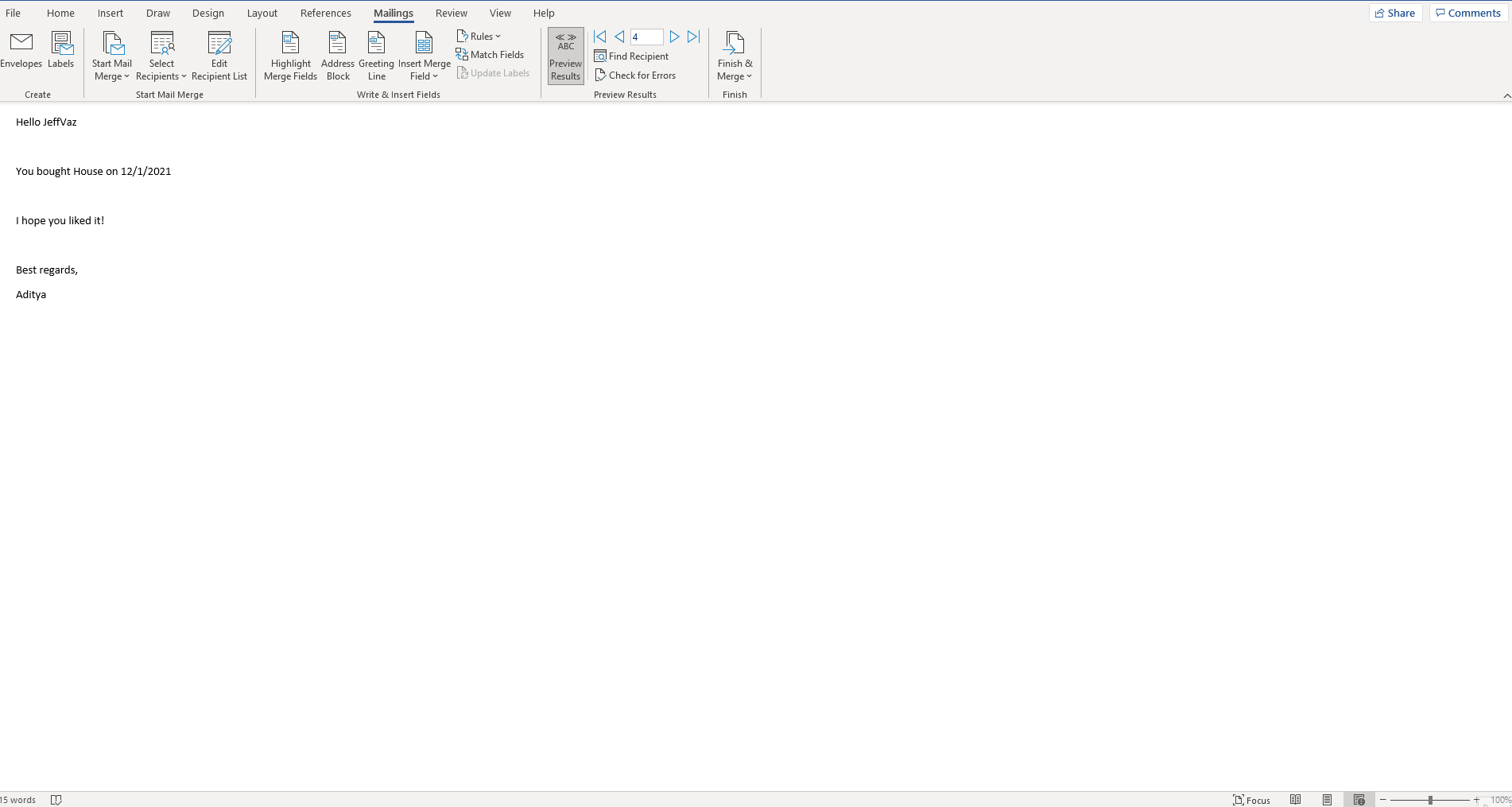
Task: Switch to the Draw tab
Action: (x=158, y=13)
